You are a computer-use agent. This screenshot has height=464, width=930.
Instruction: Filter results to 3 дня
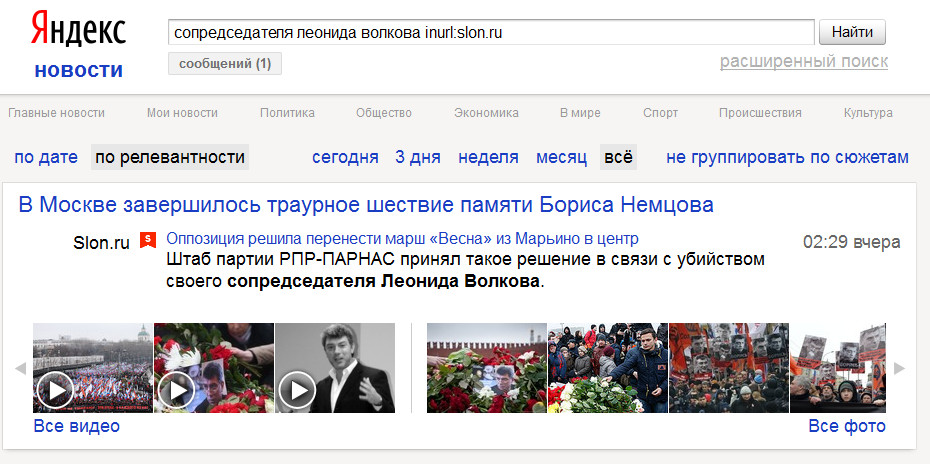(418, 157)
